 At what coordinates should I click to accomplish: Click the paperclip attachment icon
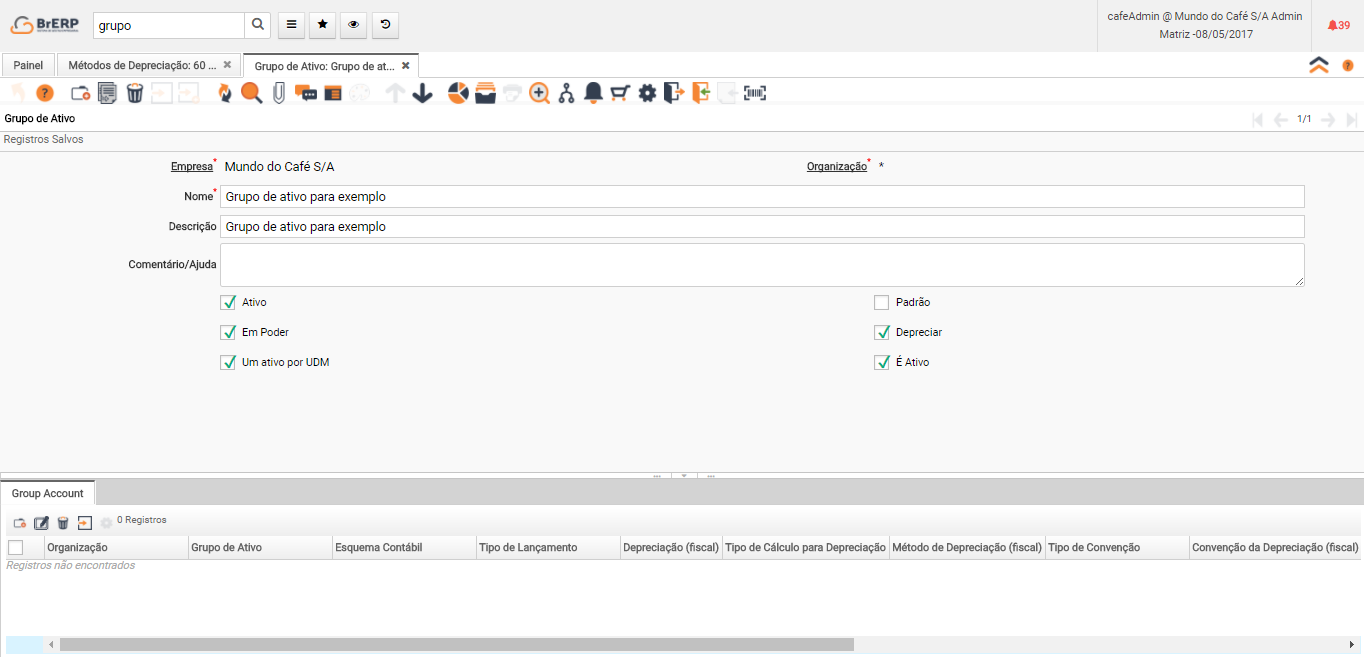(279, 93)
